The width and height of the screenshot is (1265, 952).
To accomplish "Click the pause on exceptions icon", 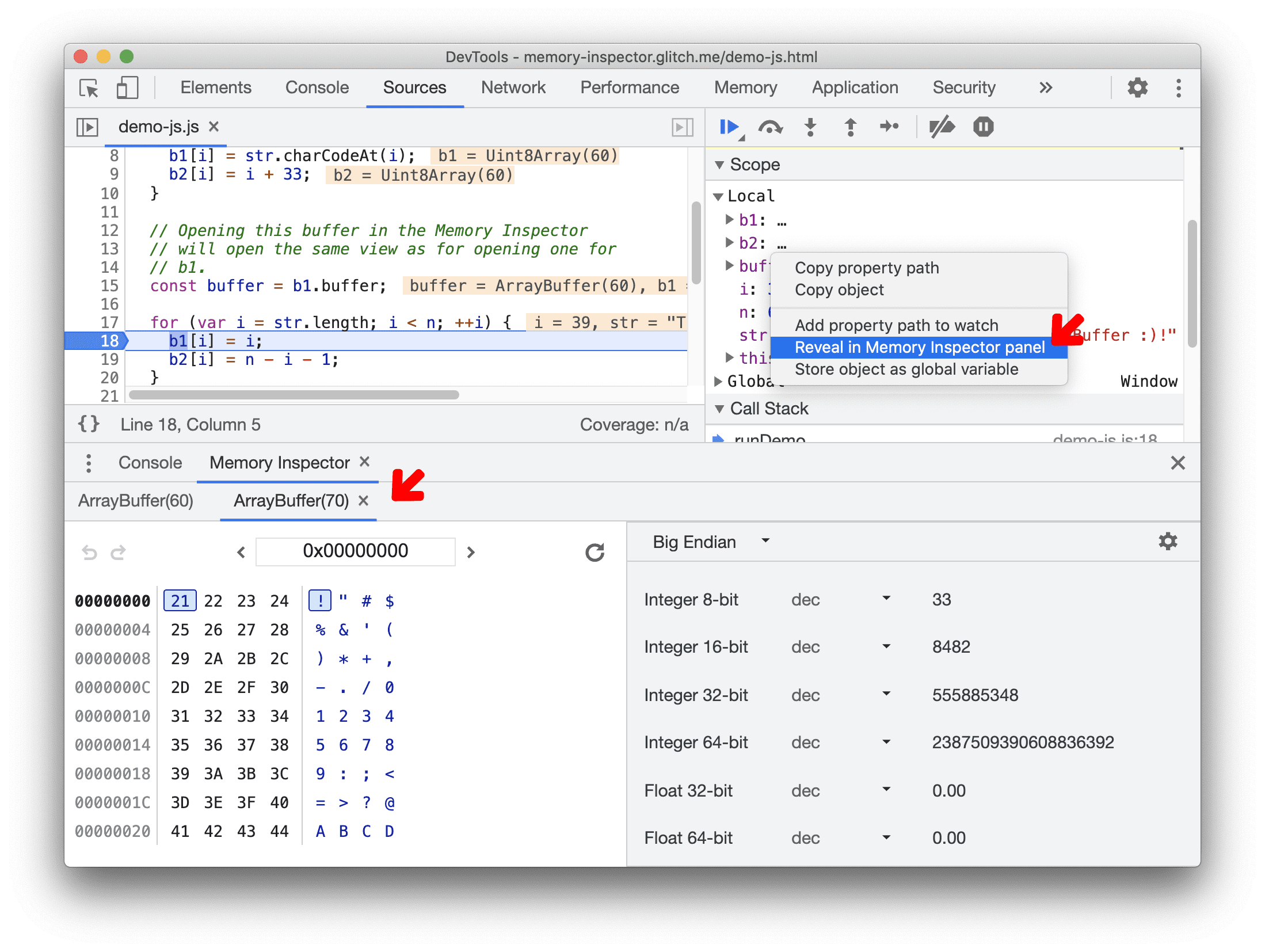I will pyautogui.click(x=982, y=128).
